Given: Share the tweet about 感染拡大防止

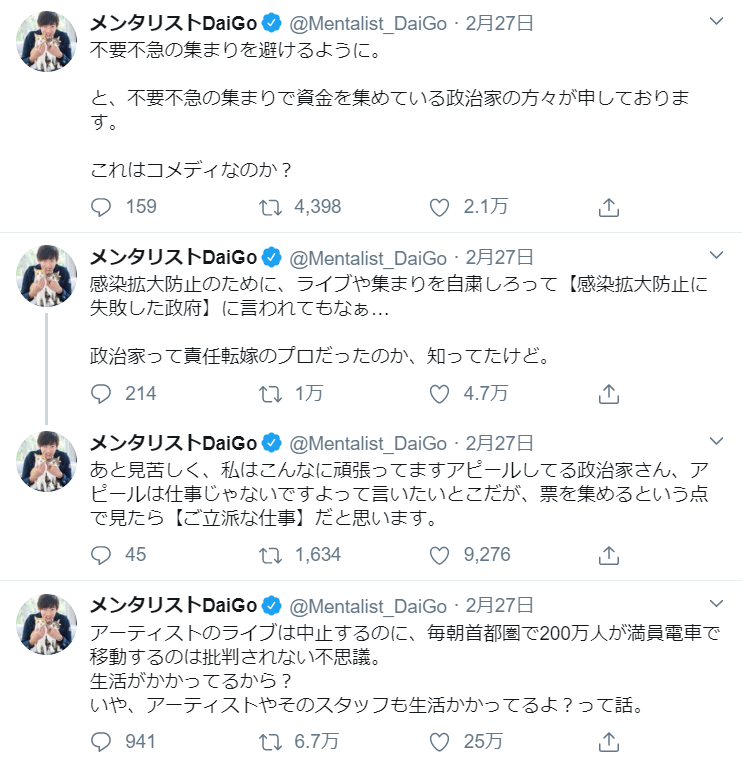Looking at the screenshot, I should pos(608,393).
